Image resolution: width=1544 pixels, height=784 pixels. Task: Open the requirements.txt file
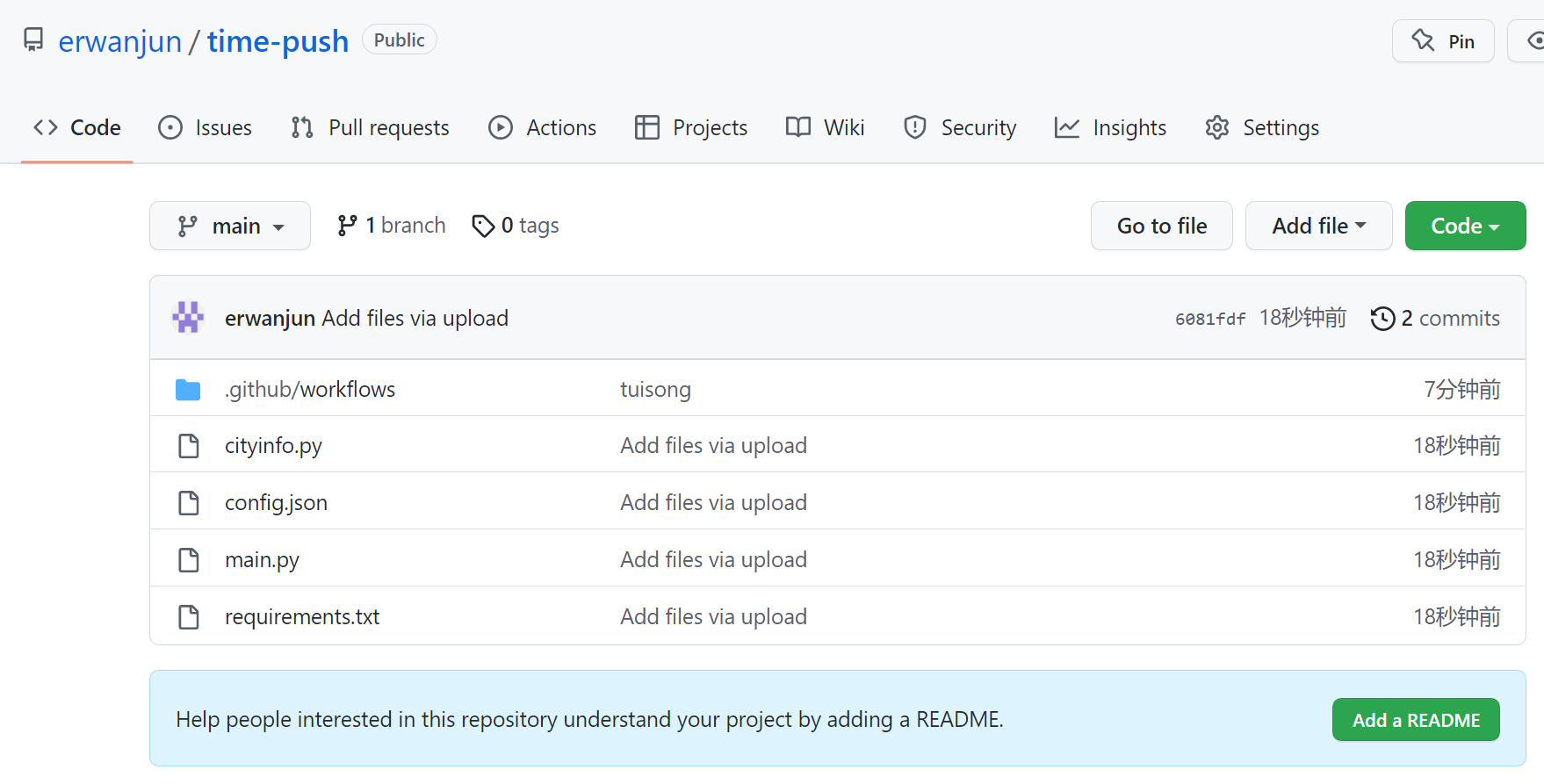302,617
